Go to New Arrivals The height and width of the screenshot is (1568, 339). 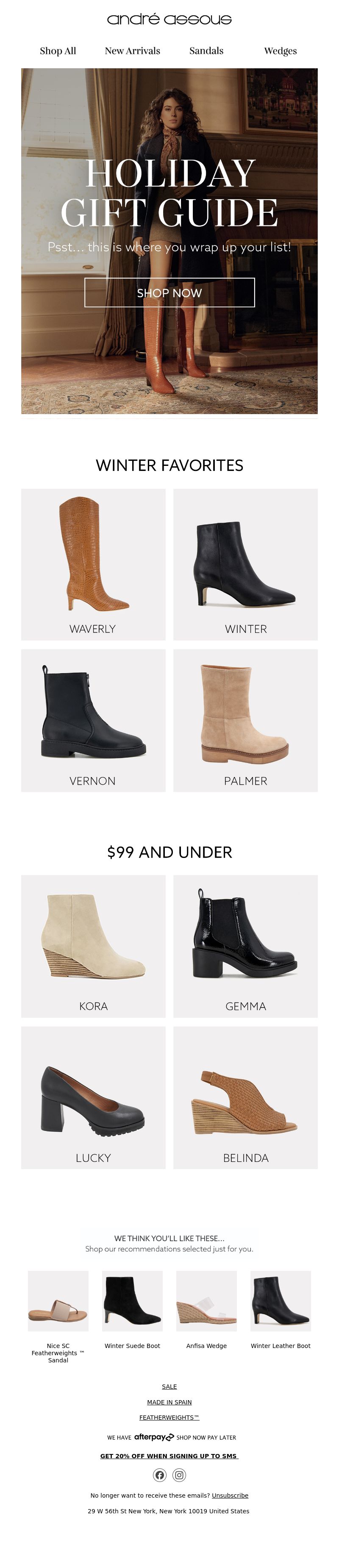pos(132,51)
